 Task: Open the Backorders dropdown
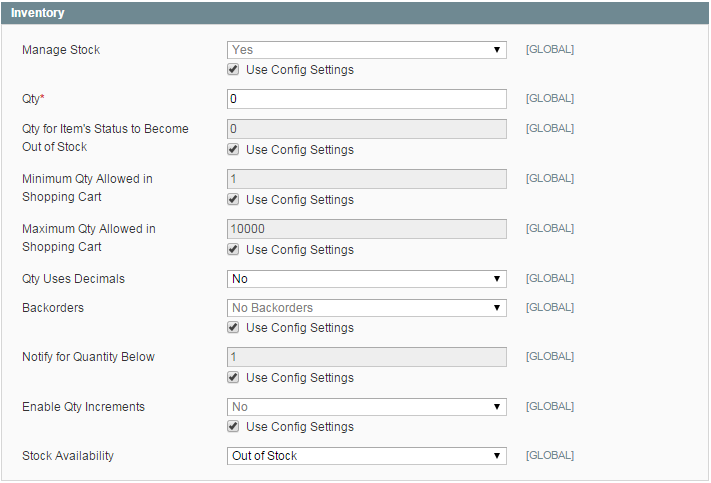tap(367, 308)
